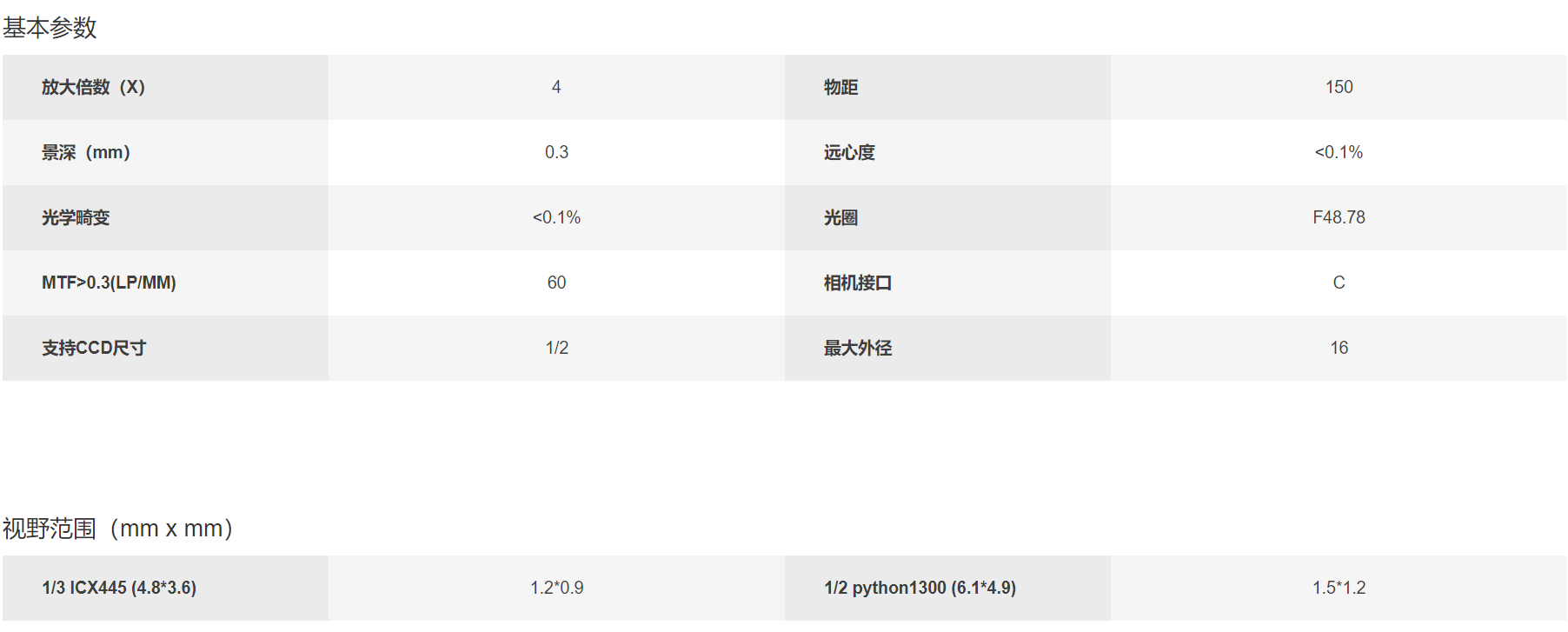This screenshot has width=1568, height=632.
Task: Click the object distance value 150
Action: click(1339, 87)
